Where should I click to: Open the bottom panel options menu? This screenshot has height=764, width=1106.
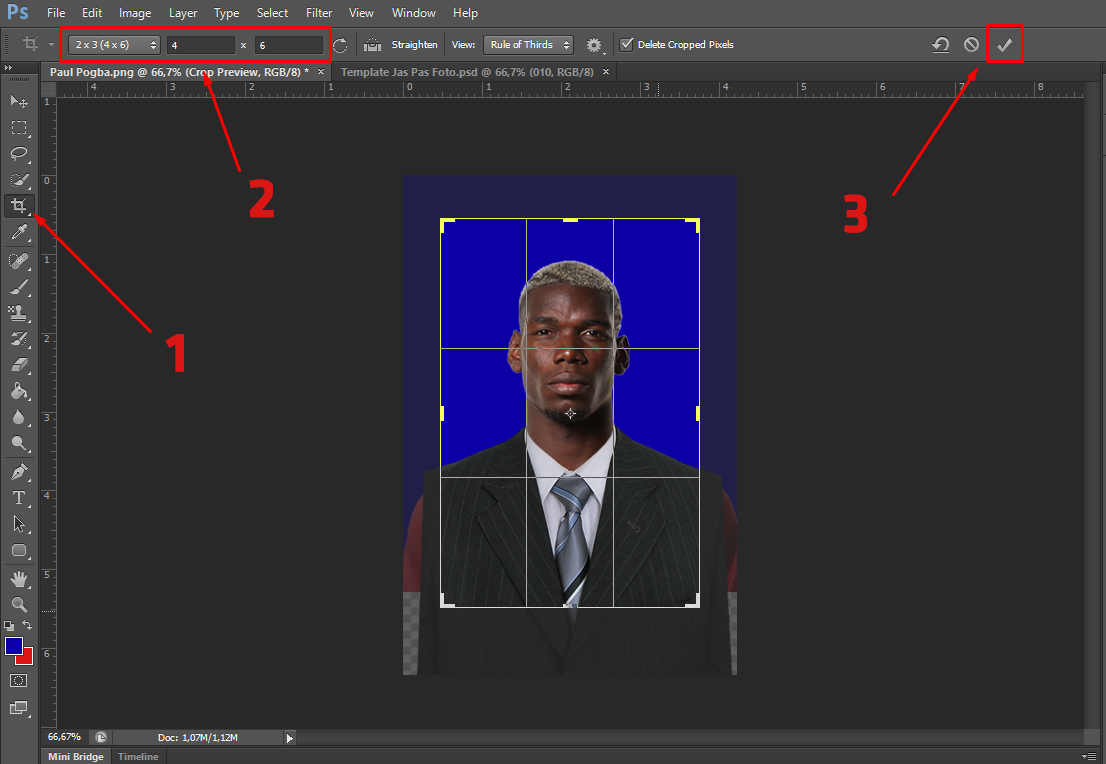tap(1090, 756)
